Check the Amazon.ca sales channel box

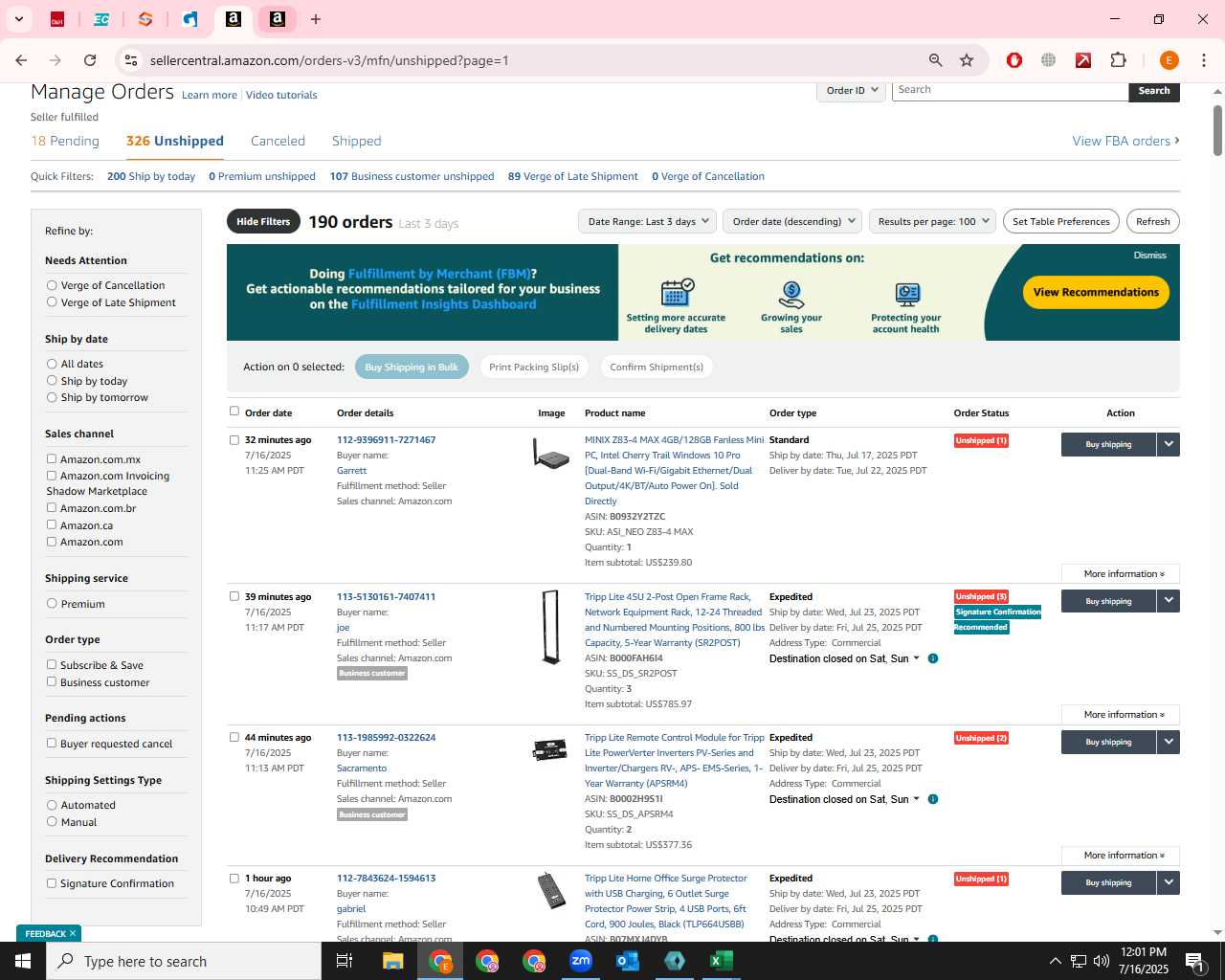tap(52, 525)
